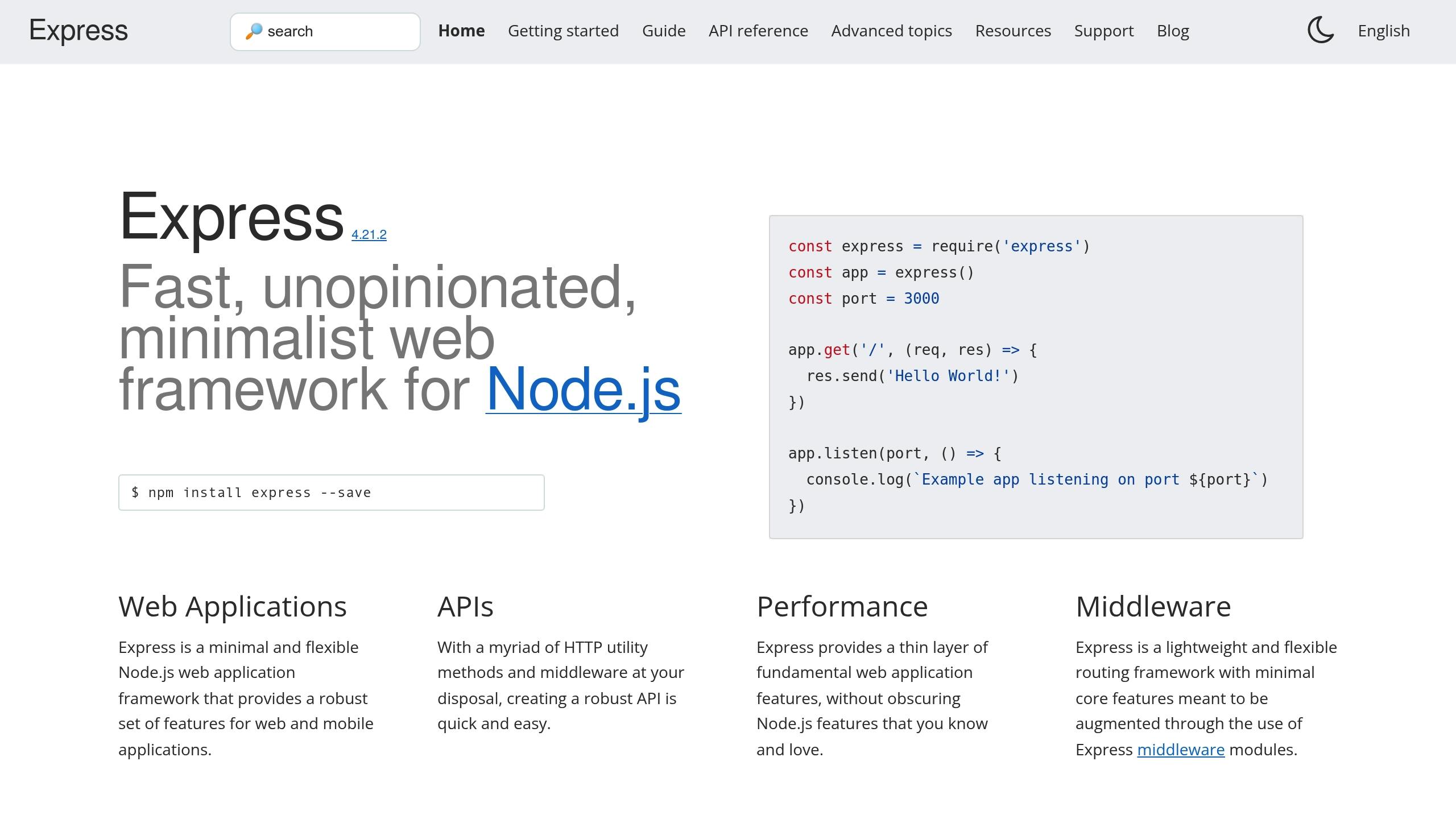The image size is (1456, 819).
Task: Click the APIs heading
Action: 465,606
